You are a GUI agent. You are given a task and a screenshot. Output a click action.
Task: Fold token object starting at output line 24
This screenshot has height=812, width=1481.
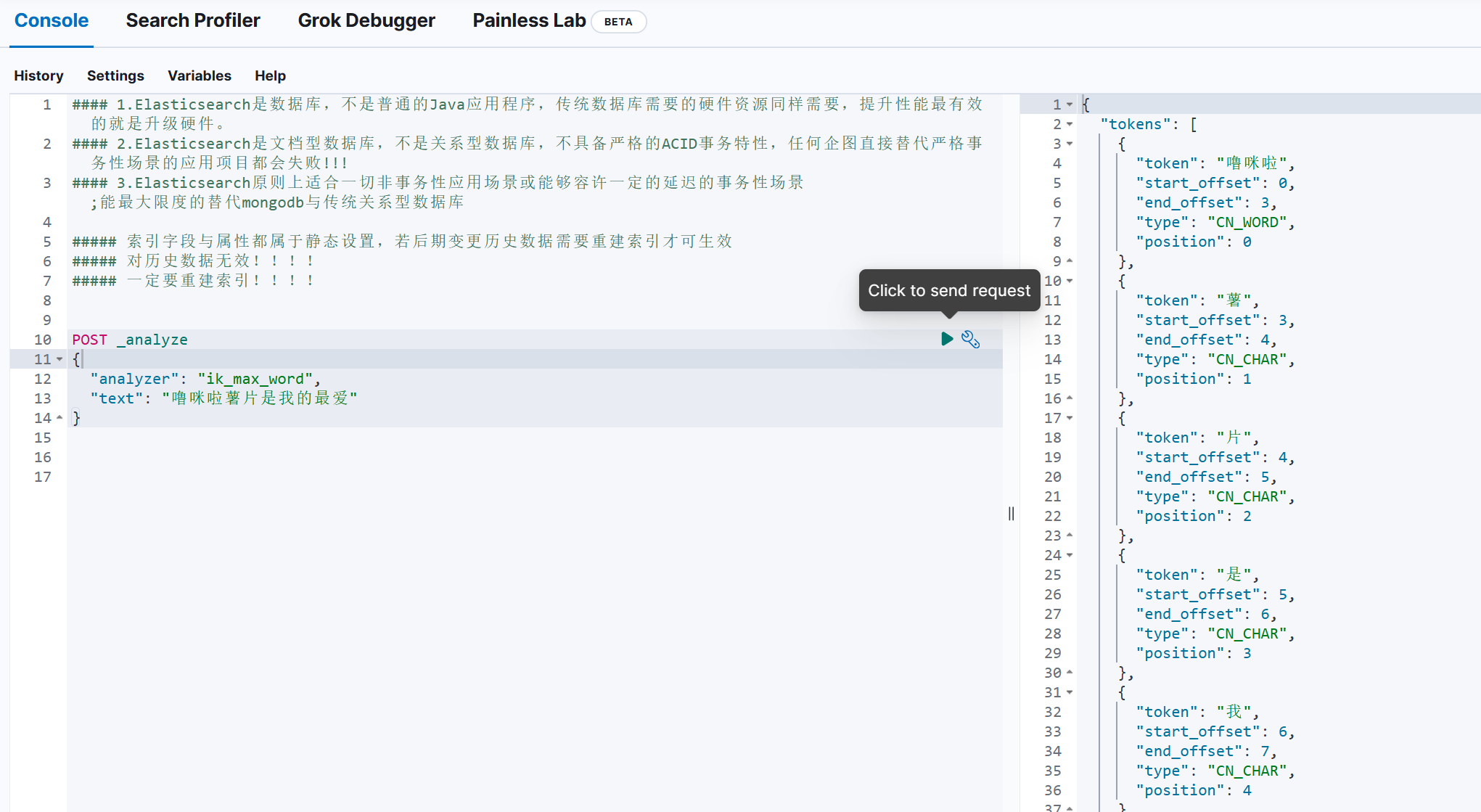tap(1070, 555)
